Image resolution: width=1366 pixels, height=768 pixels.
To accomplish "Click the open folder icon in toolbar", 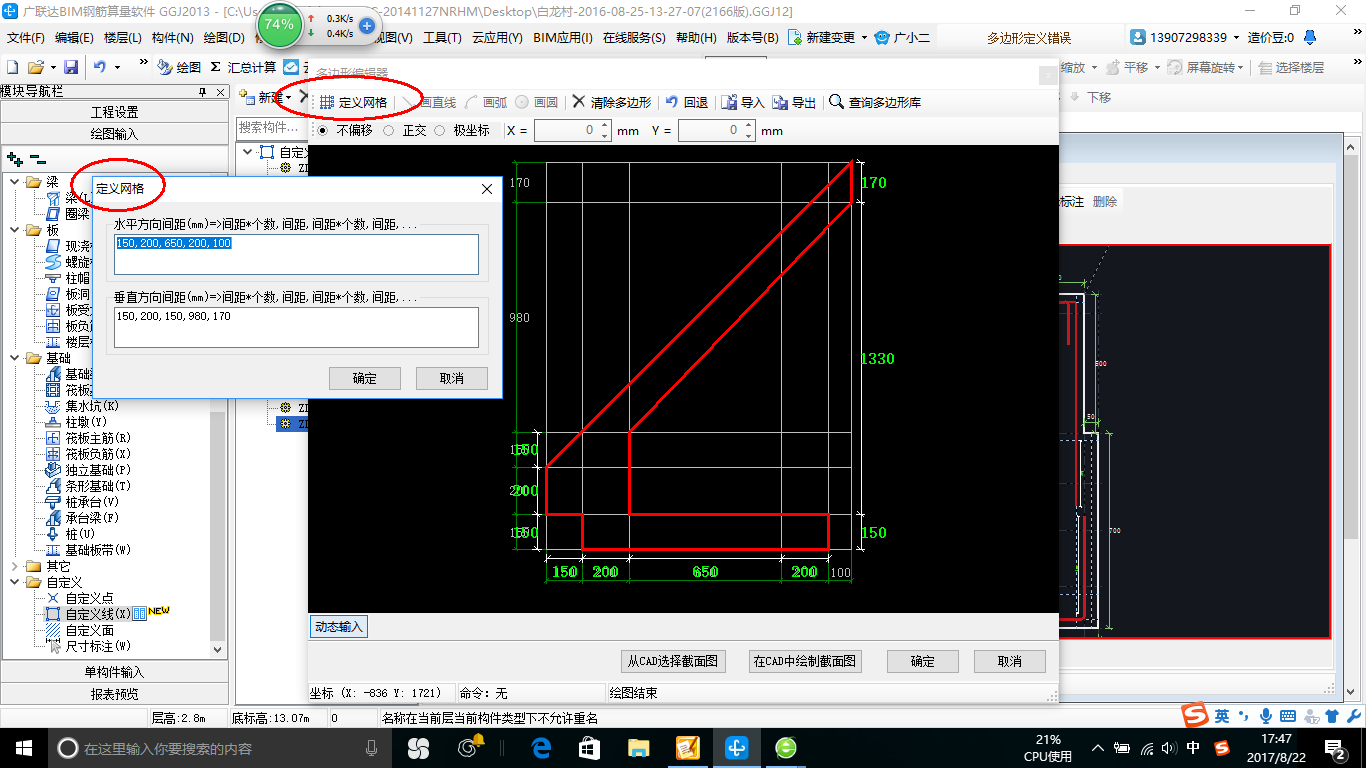I will coord(35,67).
